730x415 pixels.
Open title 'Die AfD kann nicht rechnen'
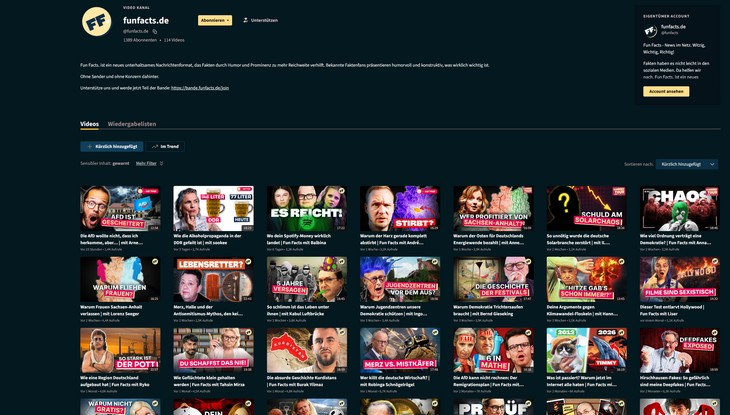click(x=486, y=381)
